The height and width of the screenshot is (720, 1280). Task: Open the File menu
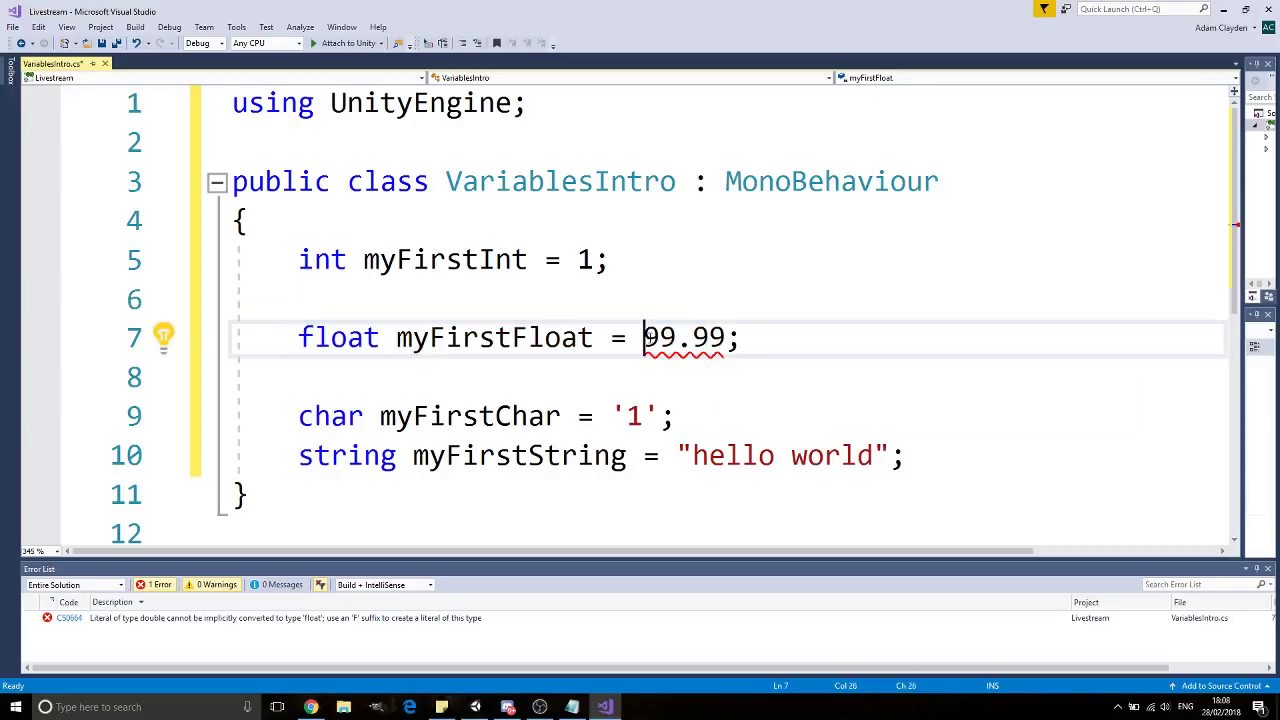(x=13, y=27)
